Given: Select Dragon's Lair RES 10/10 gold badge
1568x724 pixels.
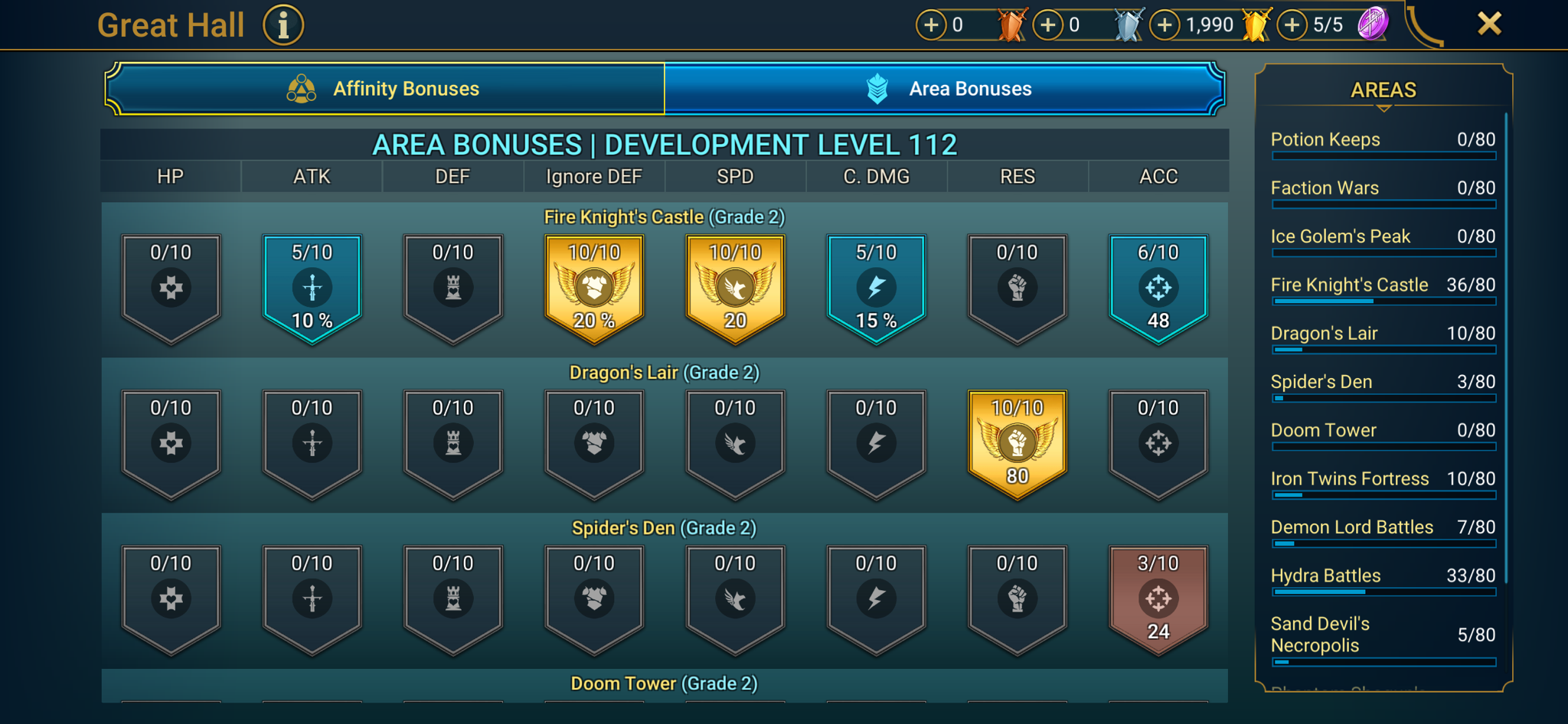Looking at the screenshot, I should 1018,445.
